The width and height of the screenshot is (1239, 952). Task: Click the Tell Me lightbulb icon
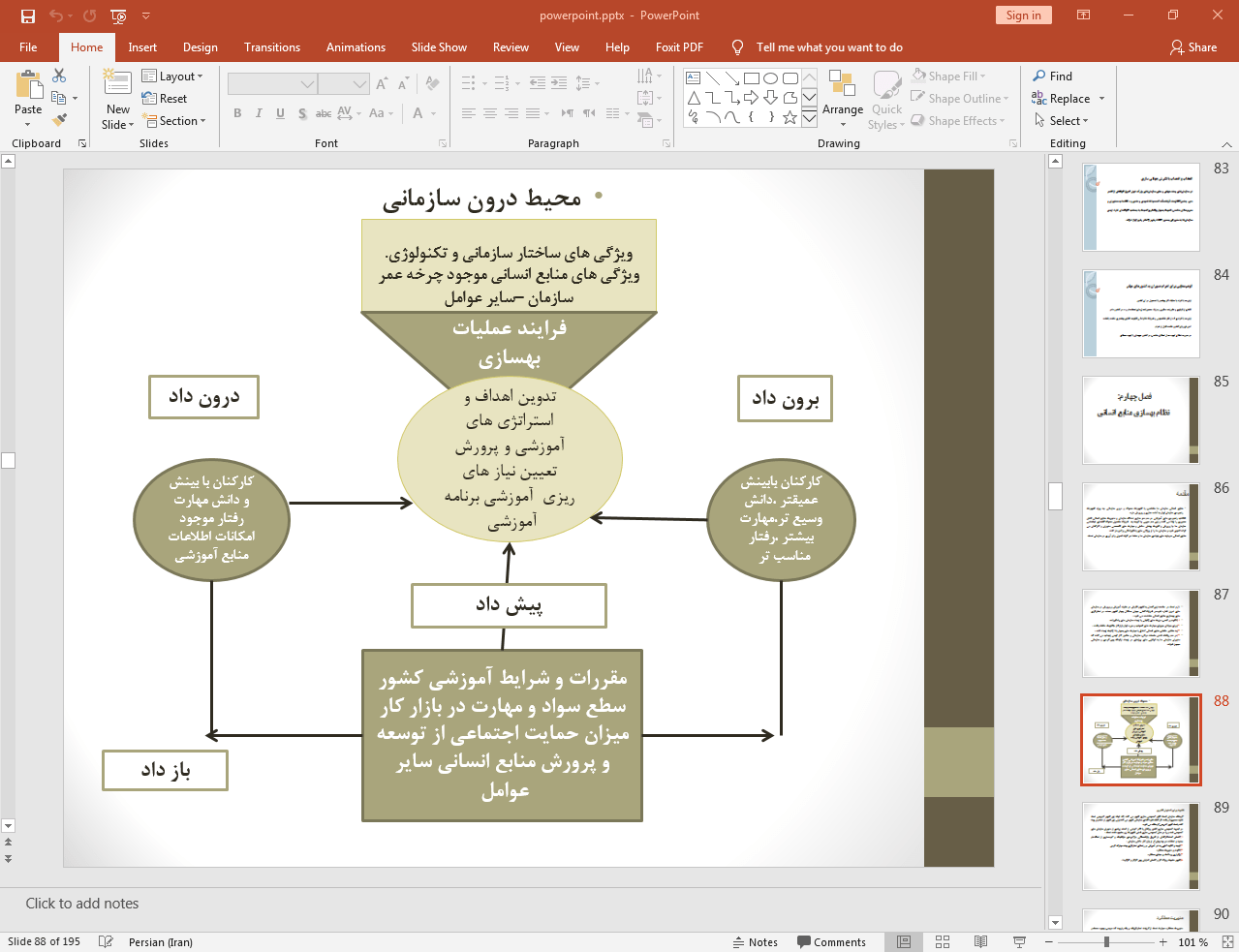tap(738, 46)
